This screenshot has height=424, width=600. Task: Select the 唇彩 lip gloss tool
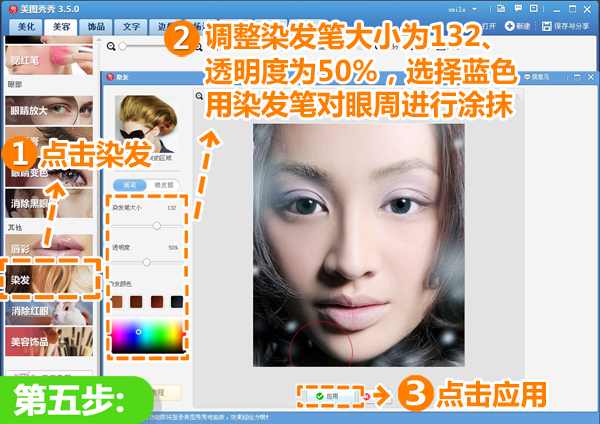pyautogui.click(x=49, y=249)
